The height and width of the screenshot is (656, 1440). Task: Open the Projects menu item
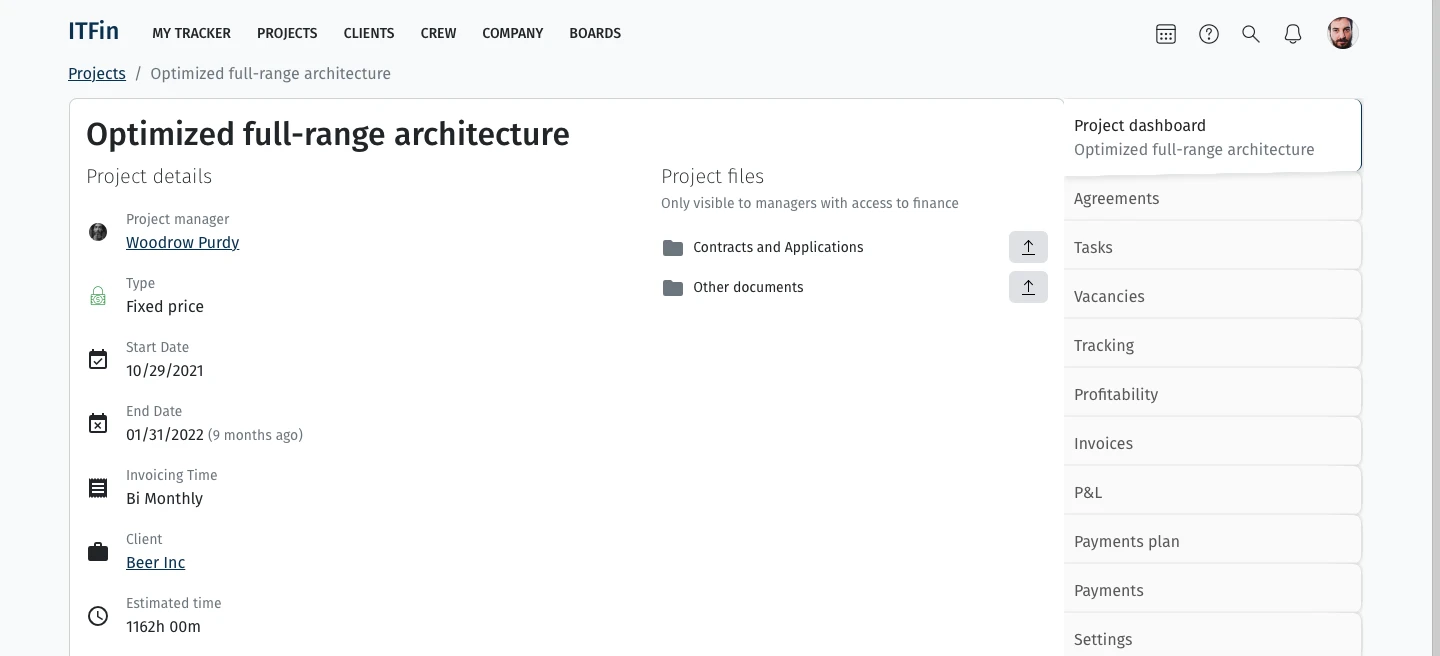tap(287, 33)
